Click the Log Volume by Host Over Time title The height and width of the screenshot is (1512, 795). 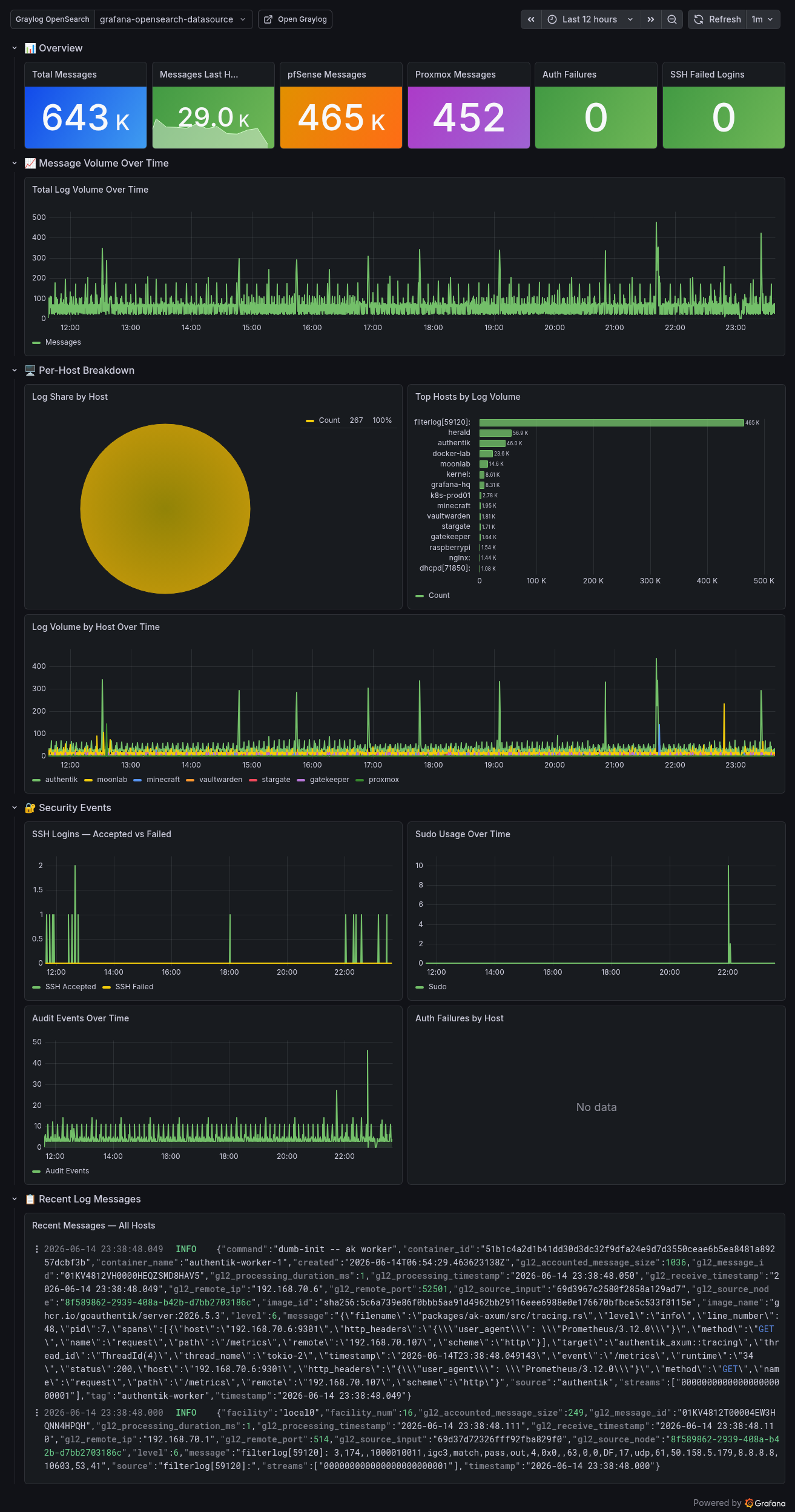(x=96, y=627)
